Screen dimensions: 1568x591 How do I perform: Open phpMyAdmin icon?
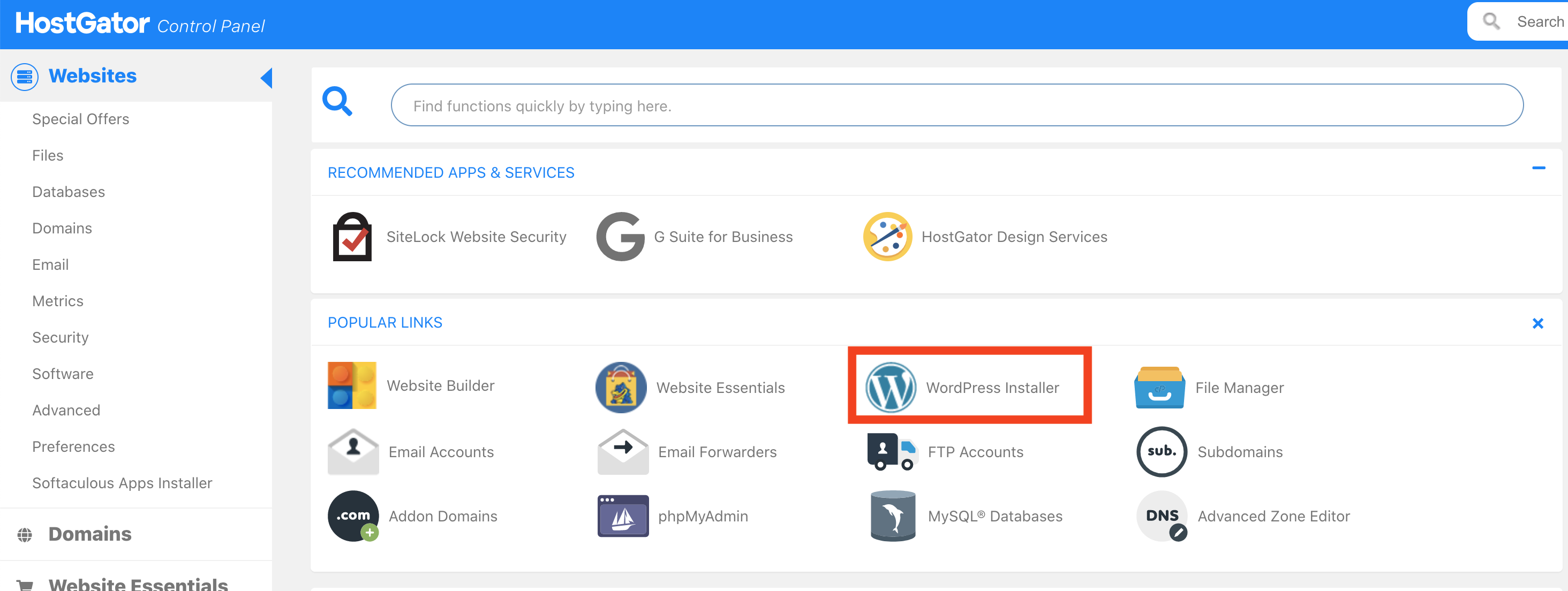pyautogui.click(x=622, y=516)
